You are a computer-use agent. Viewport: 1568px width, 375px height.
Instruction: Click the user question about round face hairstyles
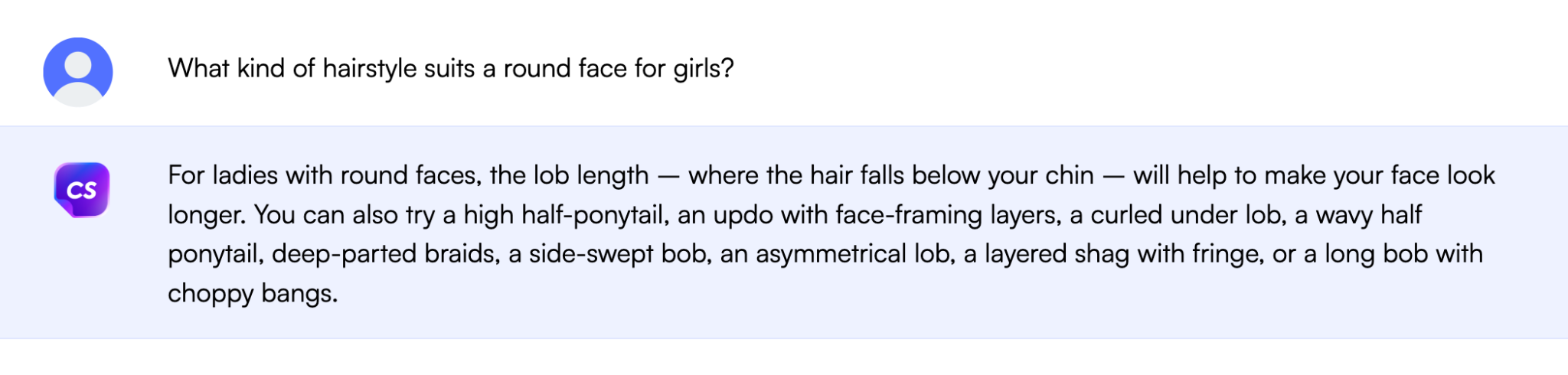pos(450,69)
